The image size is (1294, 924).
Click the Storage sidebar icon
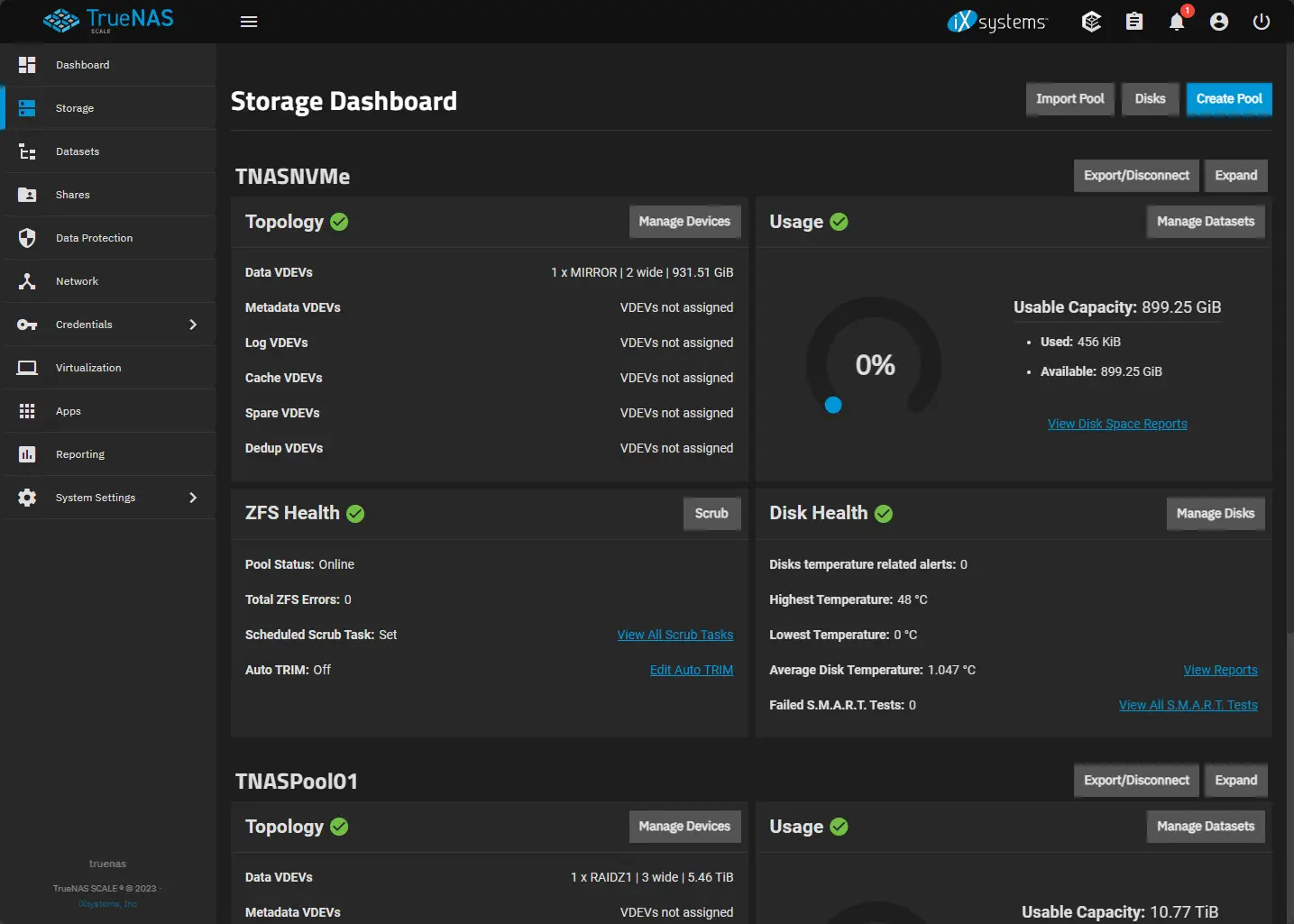[x=27, y=108]
